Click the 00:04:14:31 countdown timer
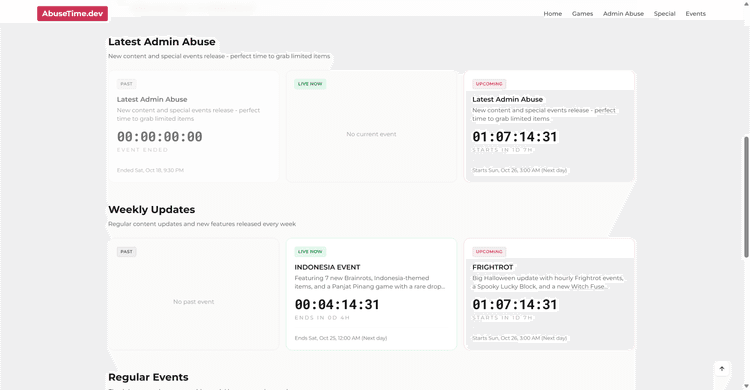The image size is (750, 390). 337,305
